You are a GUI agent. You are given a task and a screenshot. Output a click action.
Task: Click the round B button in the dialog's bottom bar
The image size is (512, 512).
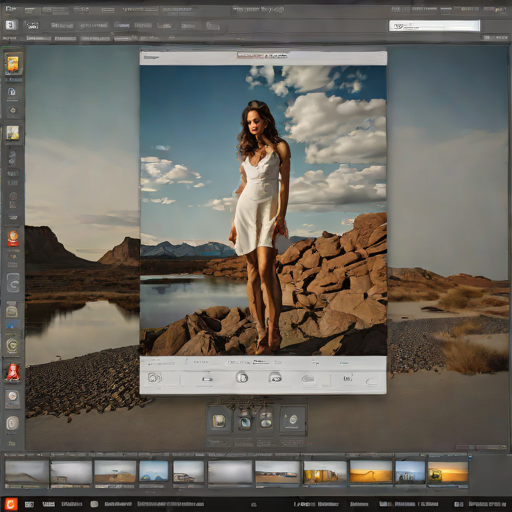[x=242, y=377]
